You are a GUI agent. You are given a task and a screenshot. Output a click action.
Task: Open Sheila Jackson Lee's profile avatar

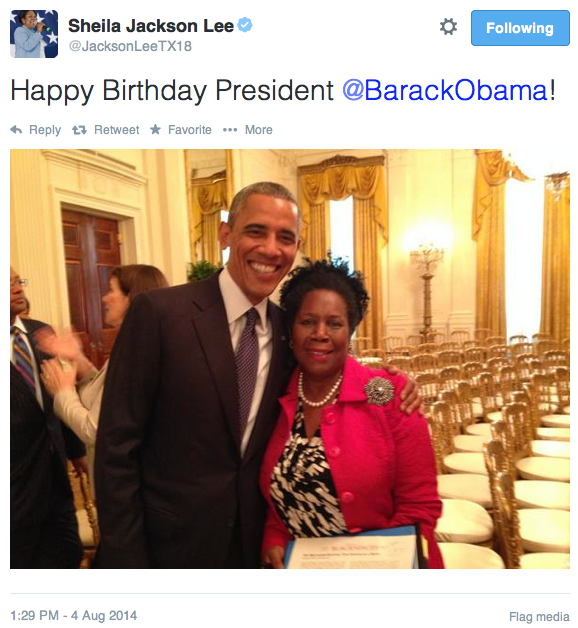[34, 34]
